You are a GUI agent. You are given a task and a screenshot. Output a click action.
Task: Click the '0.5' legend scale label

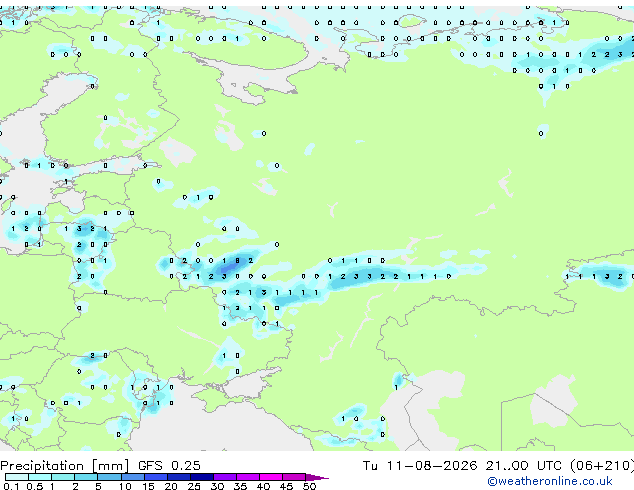click(x=35, y=486)
